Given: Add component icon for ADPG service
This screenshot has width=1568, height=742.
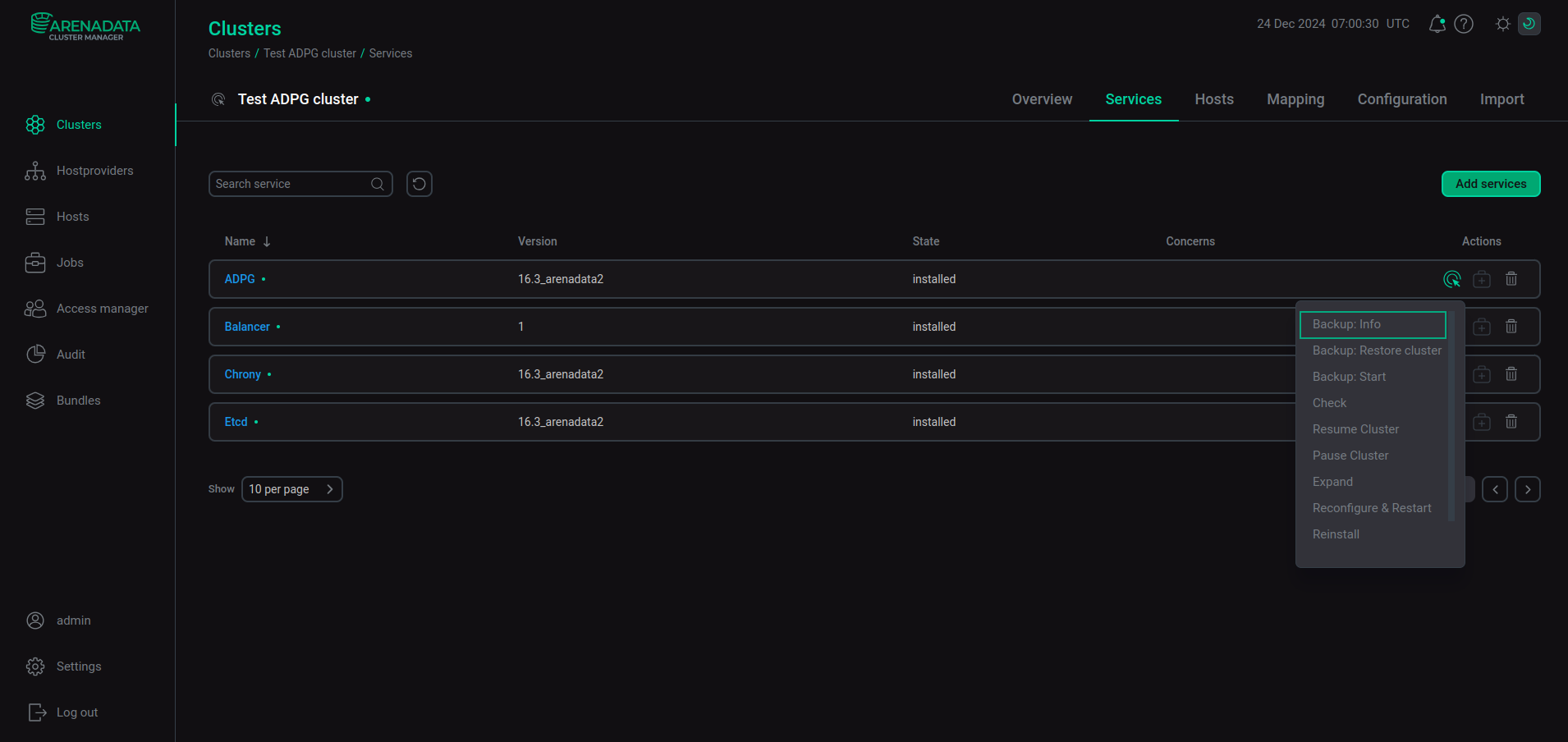Looking at the screenshot, I should click(x=1482, y=279).
